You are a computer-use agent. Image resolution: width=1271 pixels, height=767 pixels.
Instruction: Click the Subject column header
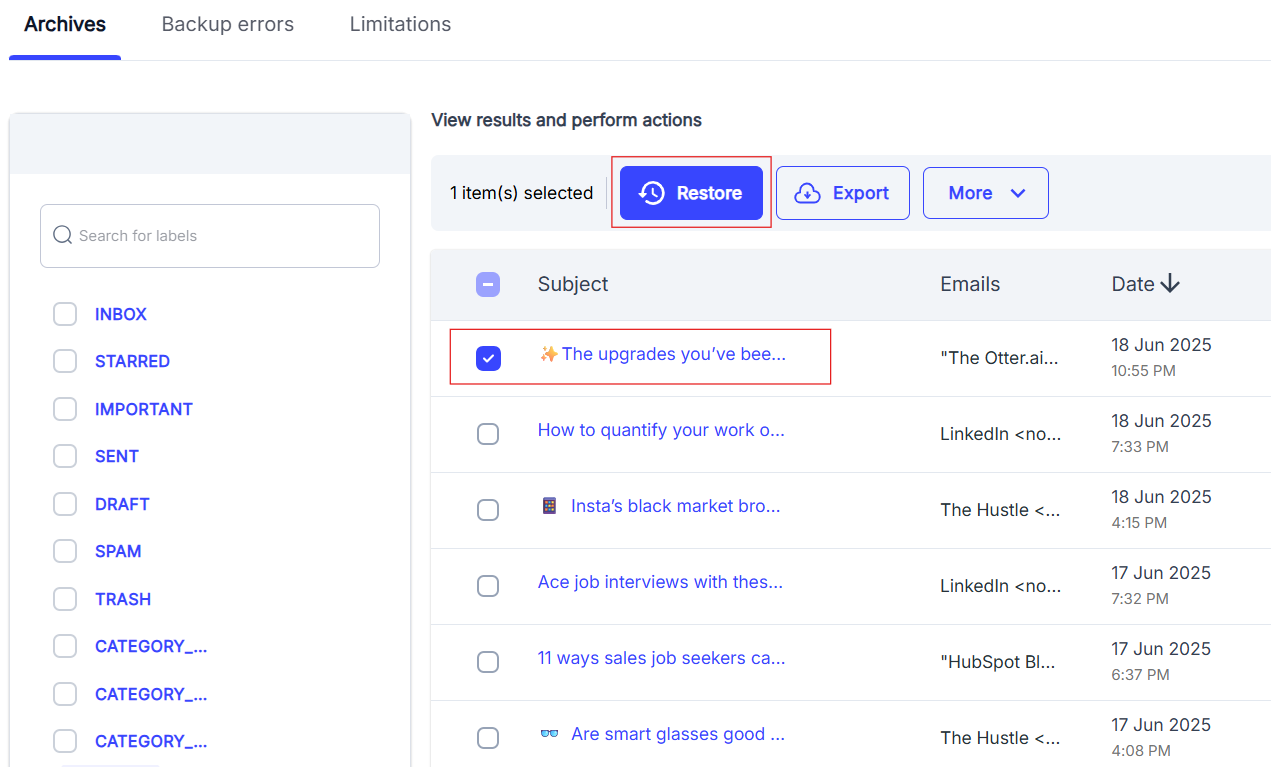click(x=573, y=284)
